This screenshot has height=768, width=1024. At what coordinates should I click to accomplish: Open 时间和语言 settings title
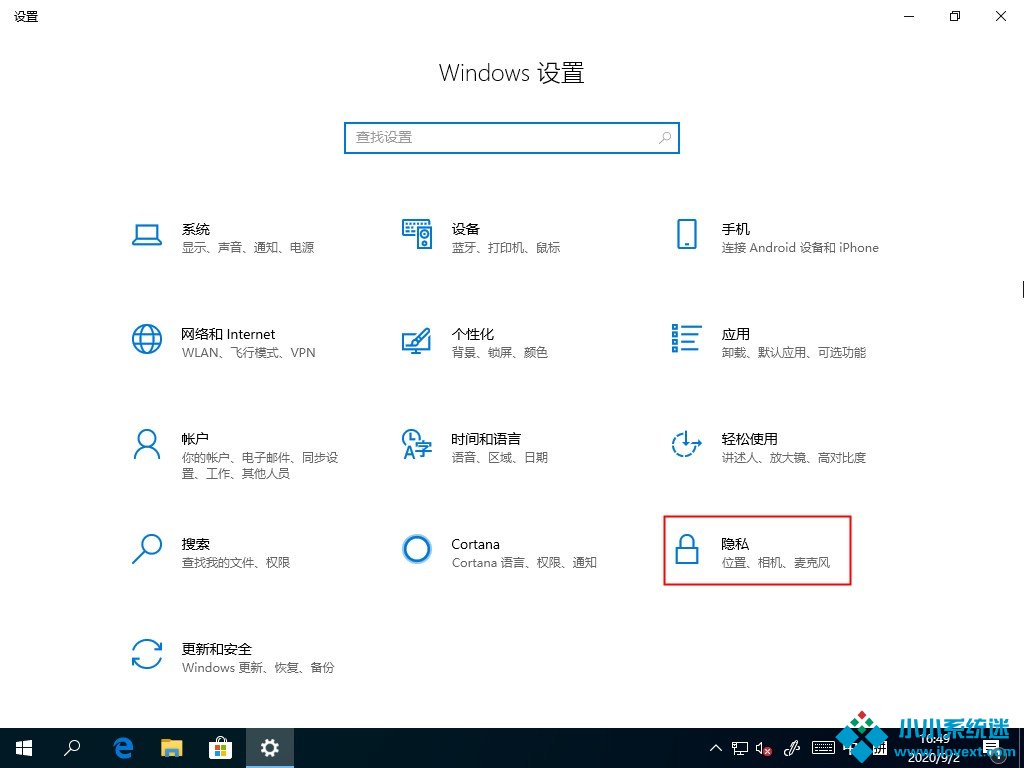[486, 439]
